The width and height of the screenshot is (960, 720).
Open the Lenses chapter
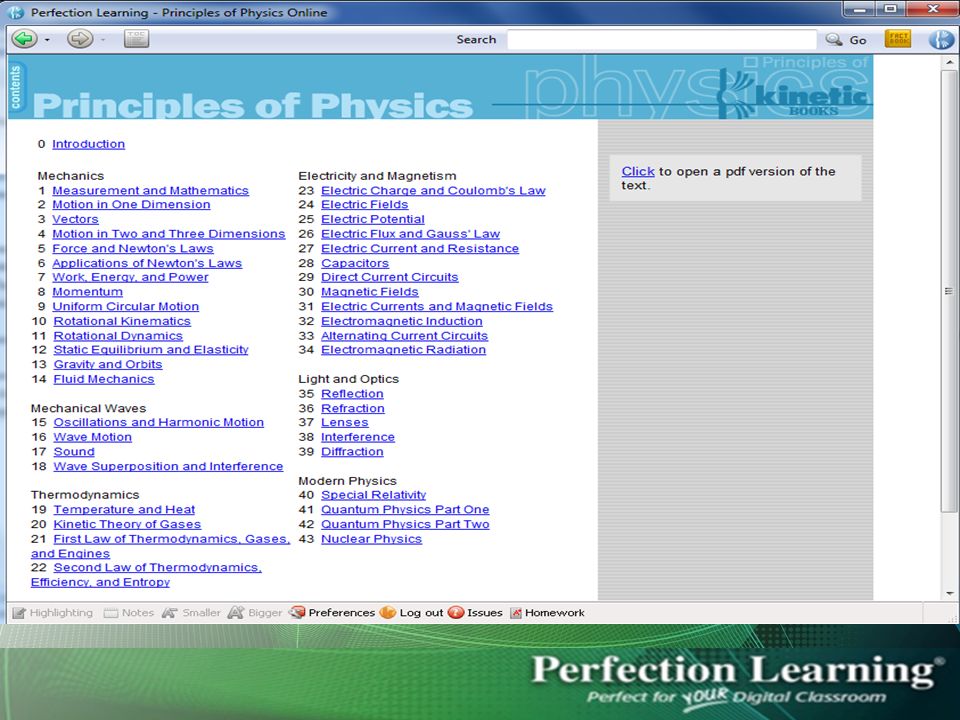[345, 422]
